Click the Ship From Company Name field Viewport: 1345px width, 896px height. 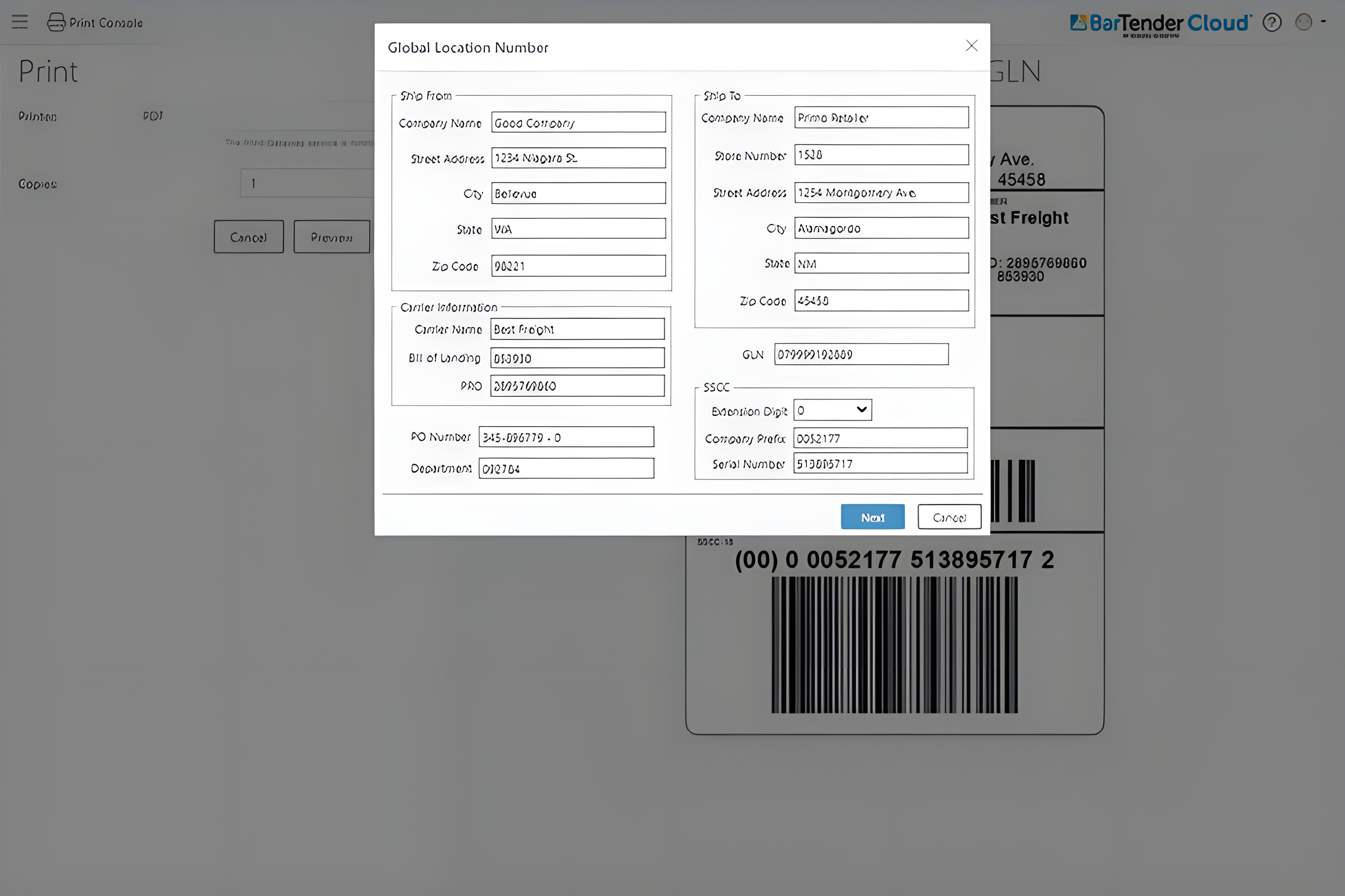pyautogui.click(x=578, y=122)
